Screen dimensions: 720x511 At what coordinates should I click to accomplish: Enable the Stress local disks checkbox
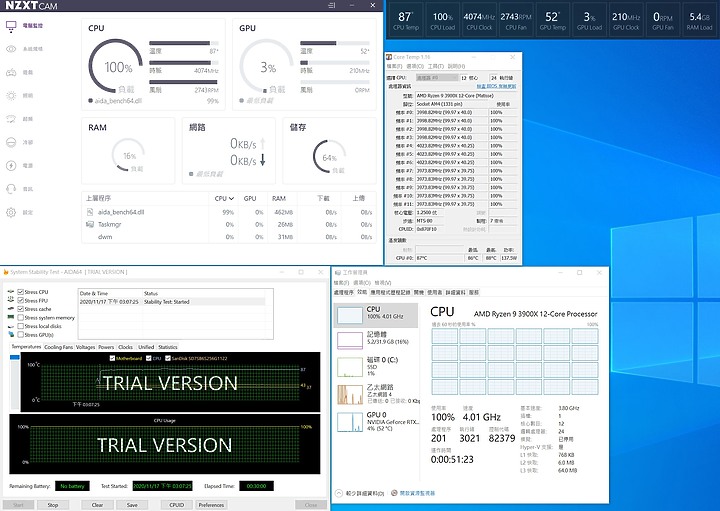(x=20, y=326)
